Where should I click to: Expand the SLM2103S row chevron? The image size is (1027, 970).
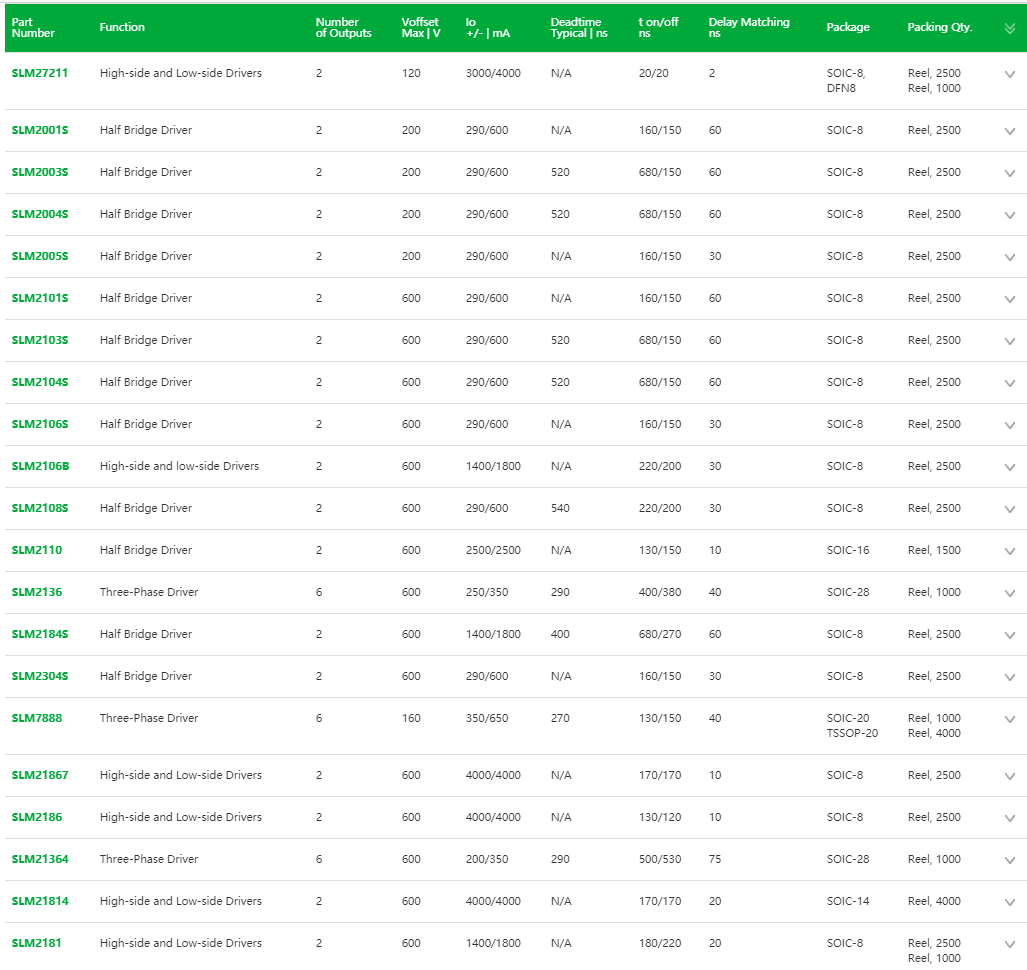[x=1009, y=341]
